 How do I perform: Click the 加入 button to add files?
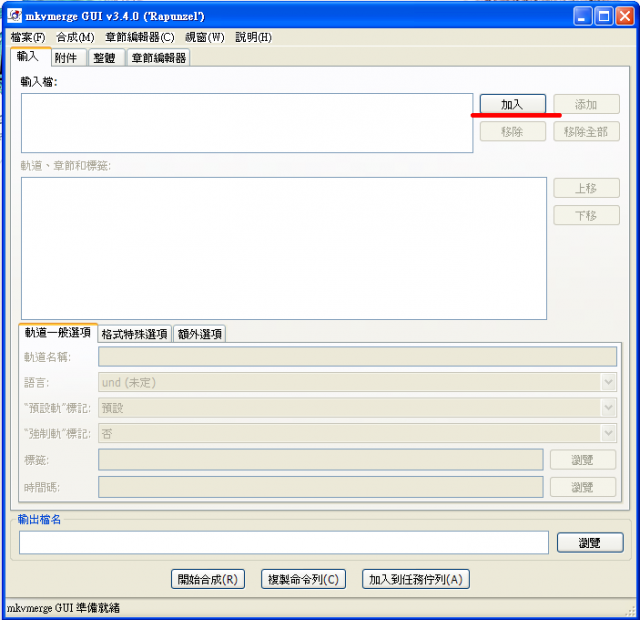tap(513, 104)
